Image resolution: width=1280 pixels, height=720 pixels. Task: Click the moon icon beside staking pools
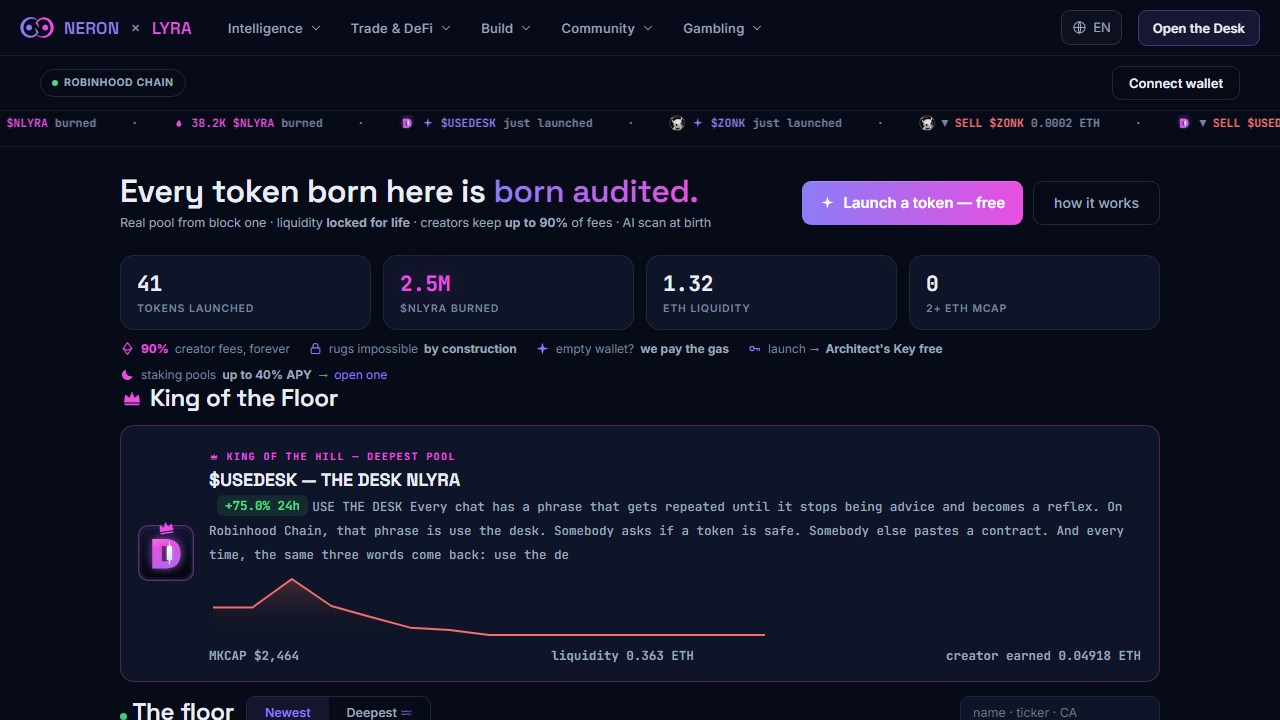[x=127, y=375]
